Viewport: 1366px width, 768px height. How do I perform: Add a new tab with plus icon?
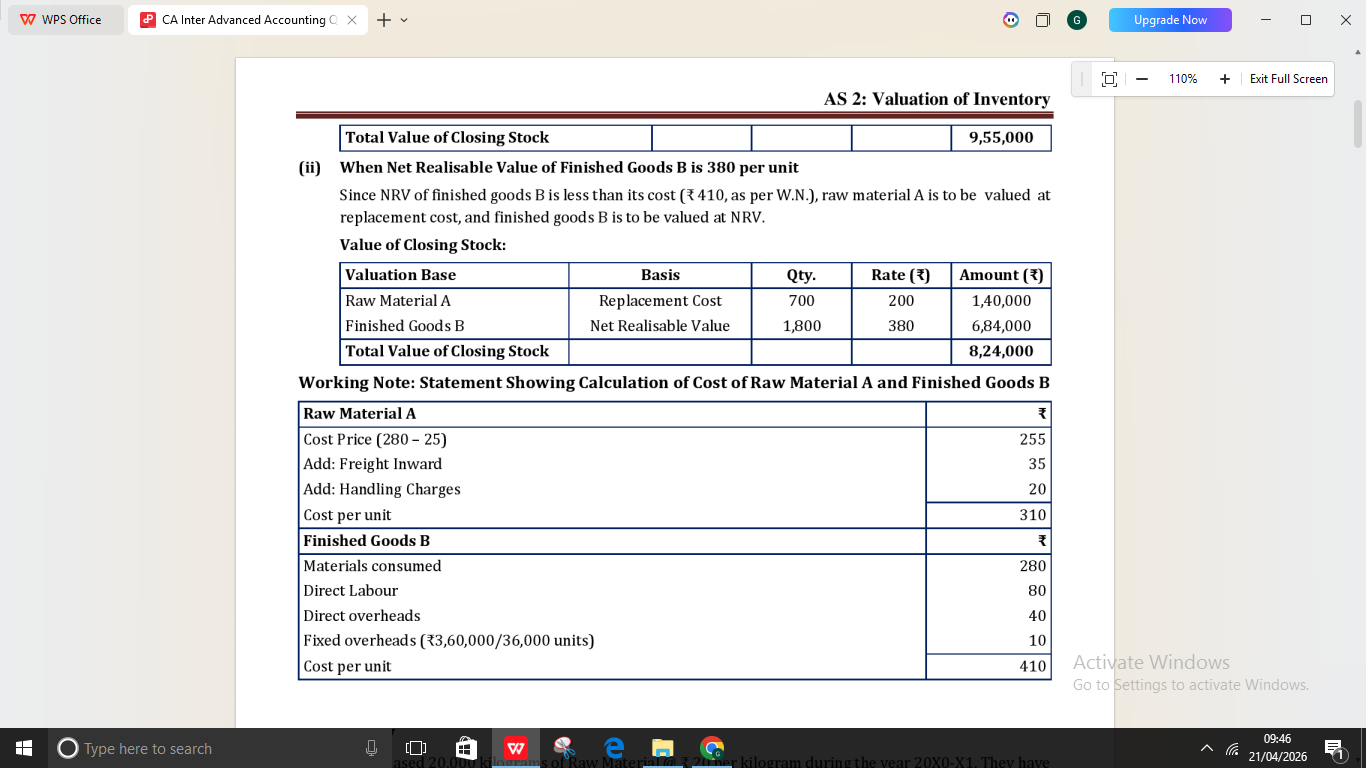click(384, 20)
